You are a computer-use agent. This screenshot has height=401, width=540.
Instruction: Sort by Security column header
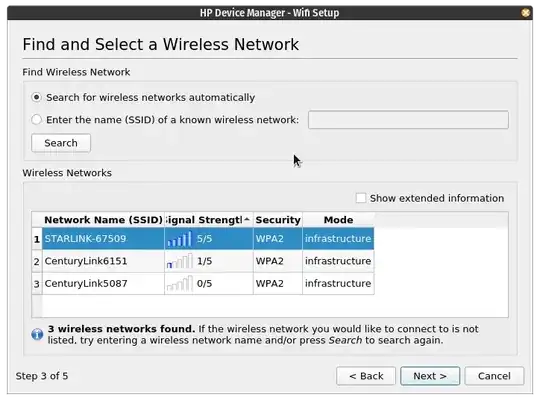pyautogui.click(x=278, y=220)
